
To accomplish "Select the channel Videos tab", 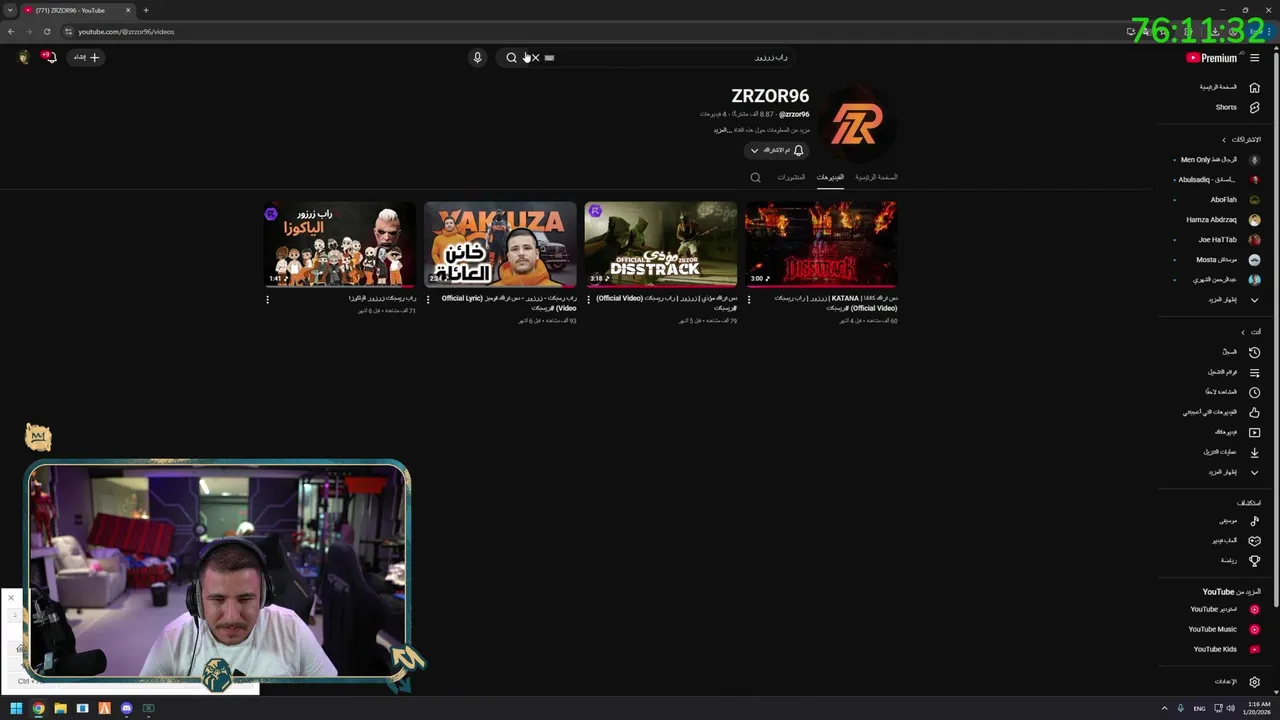I will [x=830, y=177].
